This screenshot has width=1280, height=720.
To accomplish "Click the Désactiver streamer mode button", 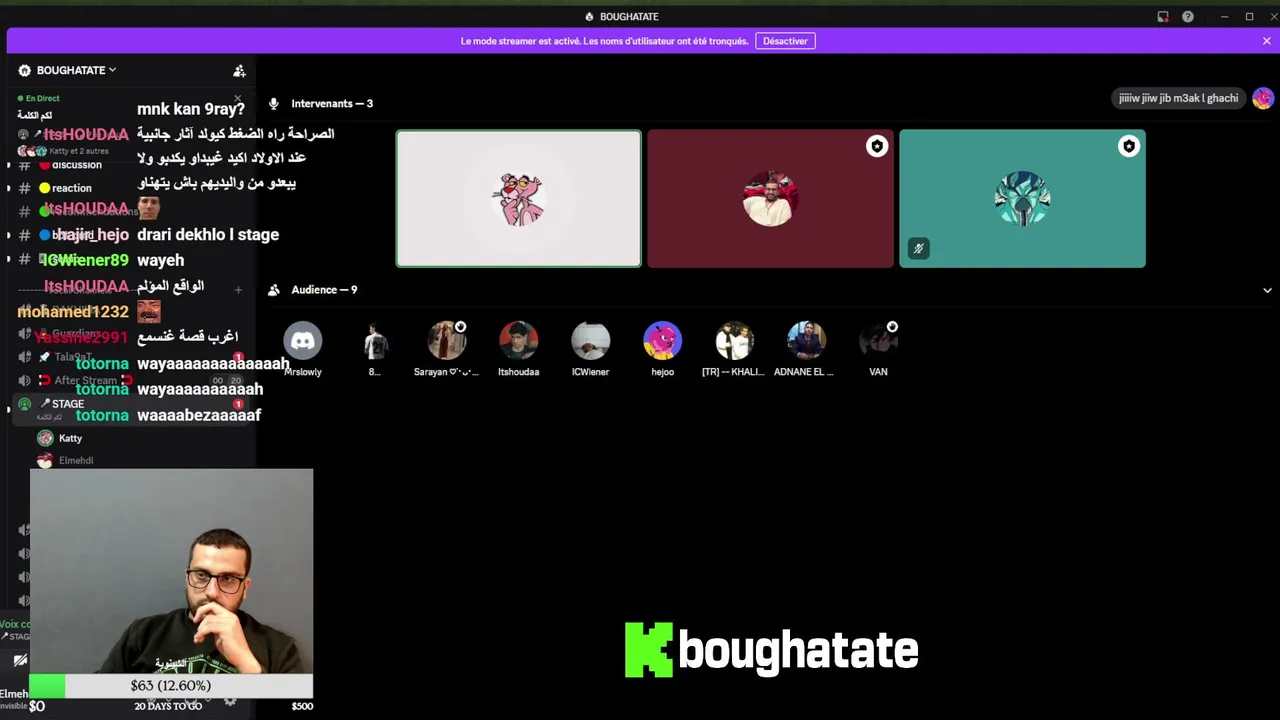I will click(785, 41).
